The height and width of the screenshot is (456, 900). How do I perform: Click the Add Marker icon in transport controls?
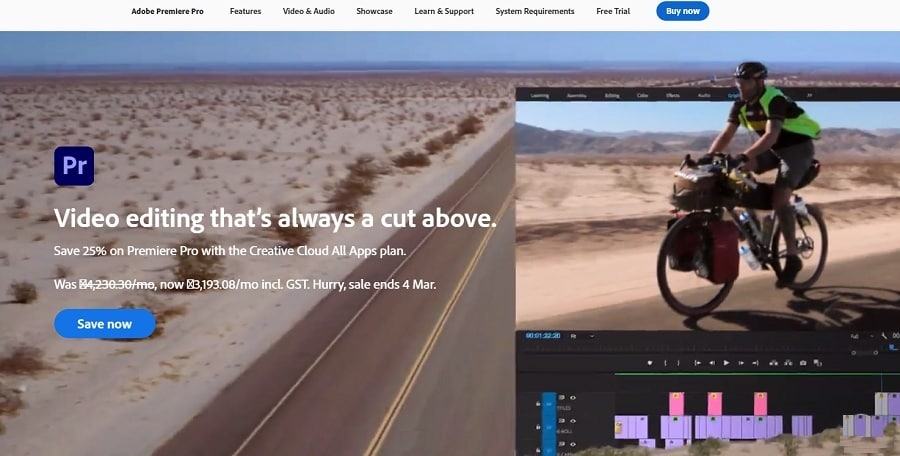[650, 363]
